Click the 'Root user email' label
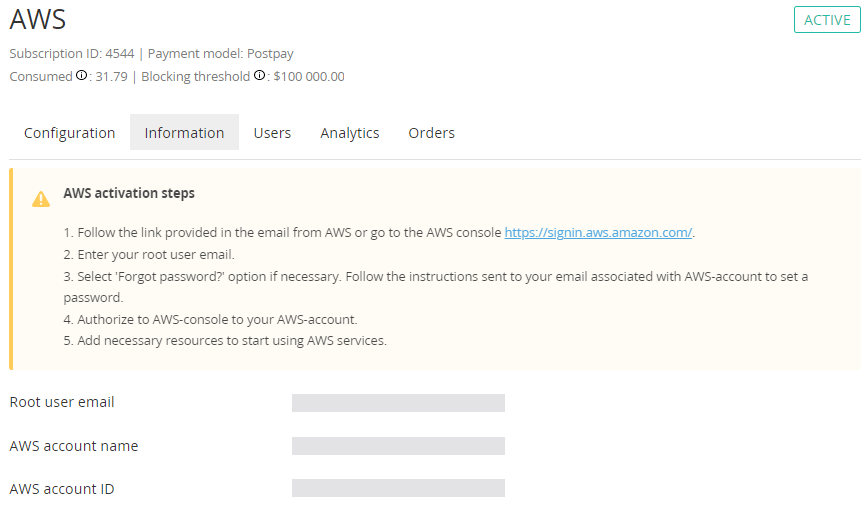 pyautogui.click(x=62, y=402)
